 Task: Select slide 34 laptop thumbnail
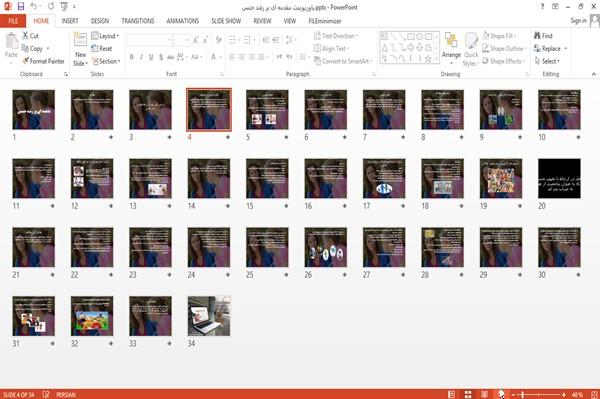209,316
